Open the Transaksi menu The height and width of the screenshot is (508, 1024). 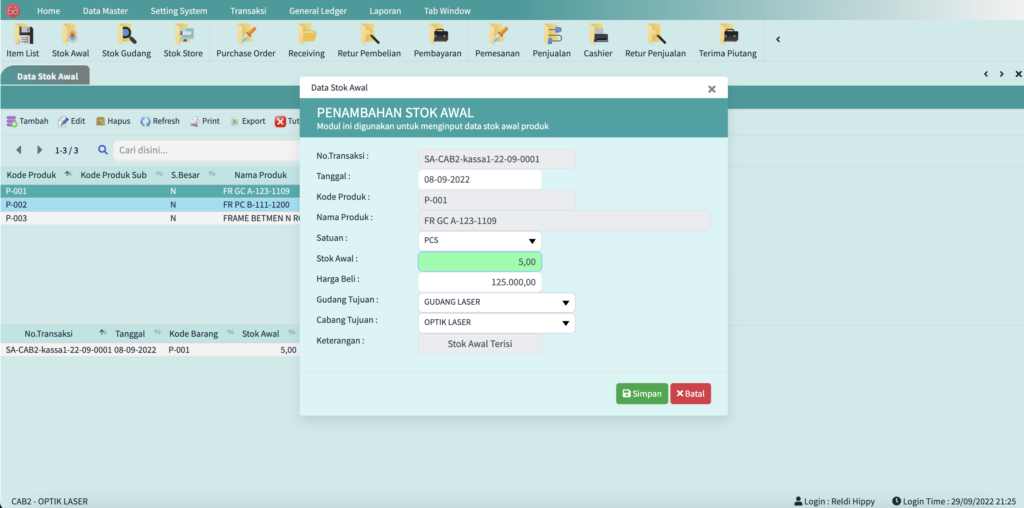tap(248, 10)
